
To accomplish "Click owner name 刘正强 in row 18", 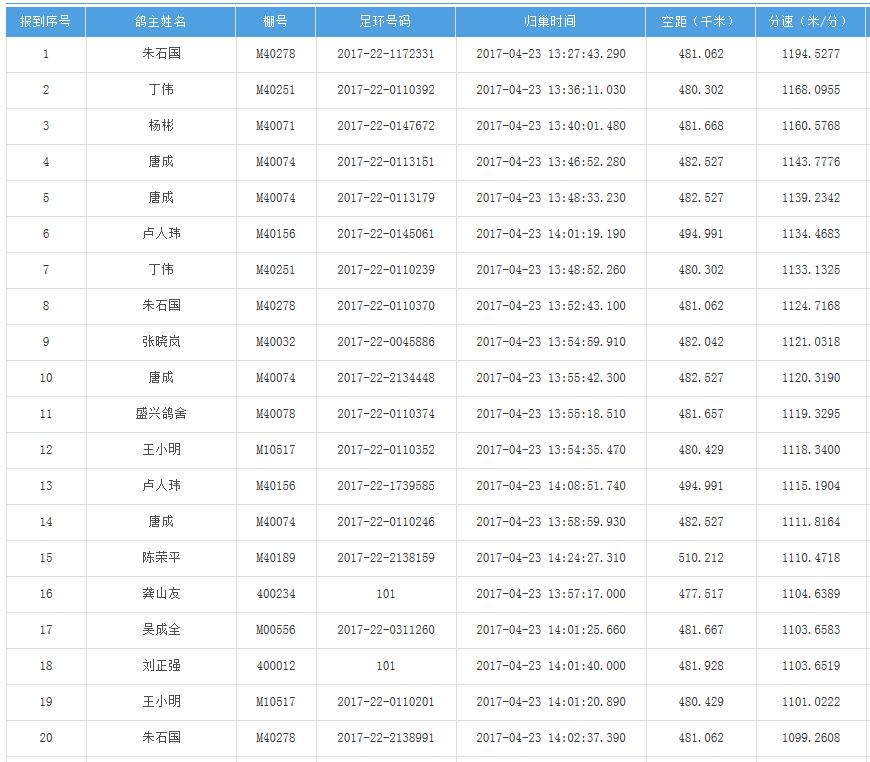I will [160, 666].
